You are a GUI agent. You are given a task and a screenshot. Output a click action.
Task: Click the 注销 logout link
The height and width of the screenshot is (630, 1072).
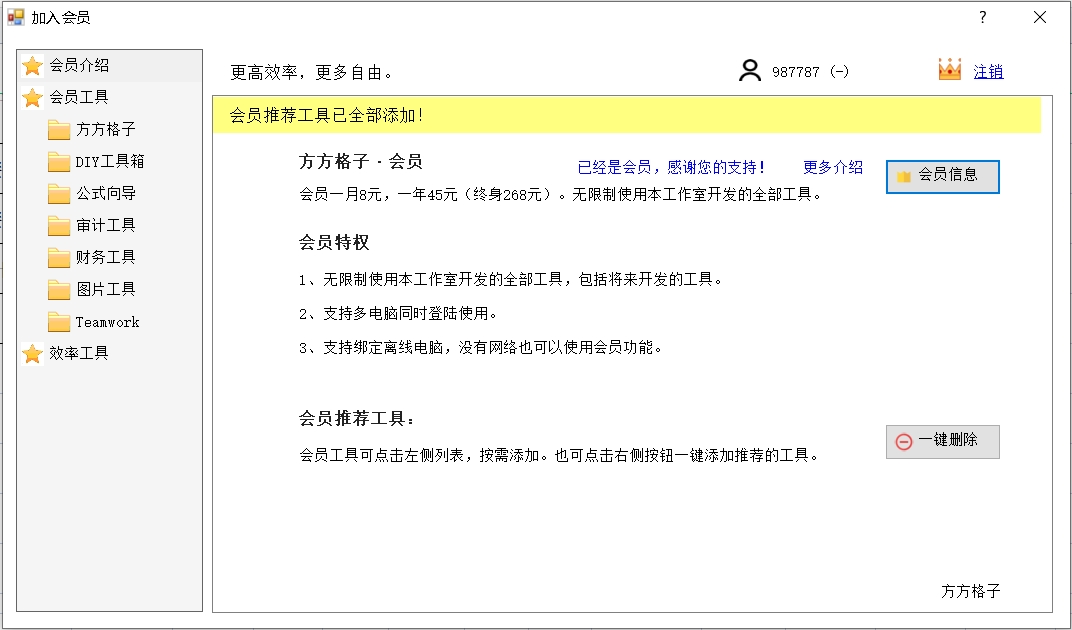[988, 72]
